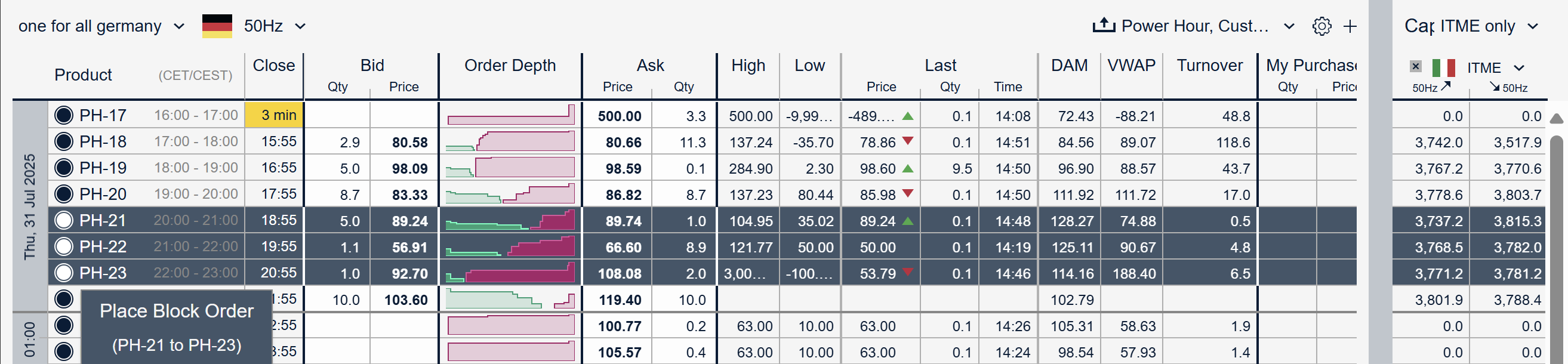Click red down arrow in PH-18 Last price
This screenshot has width=1568, height=364.
point(908,141)
